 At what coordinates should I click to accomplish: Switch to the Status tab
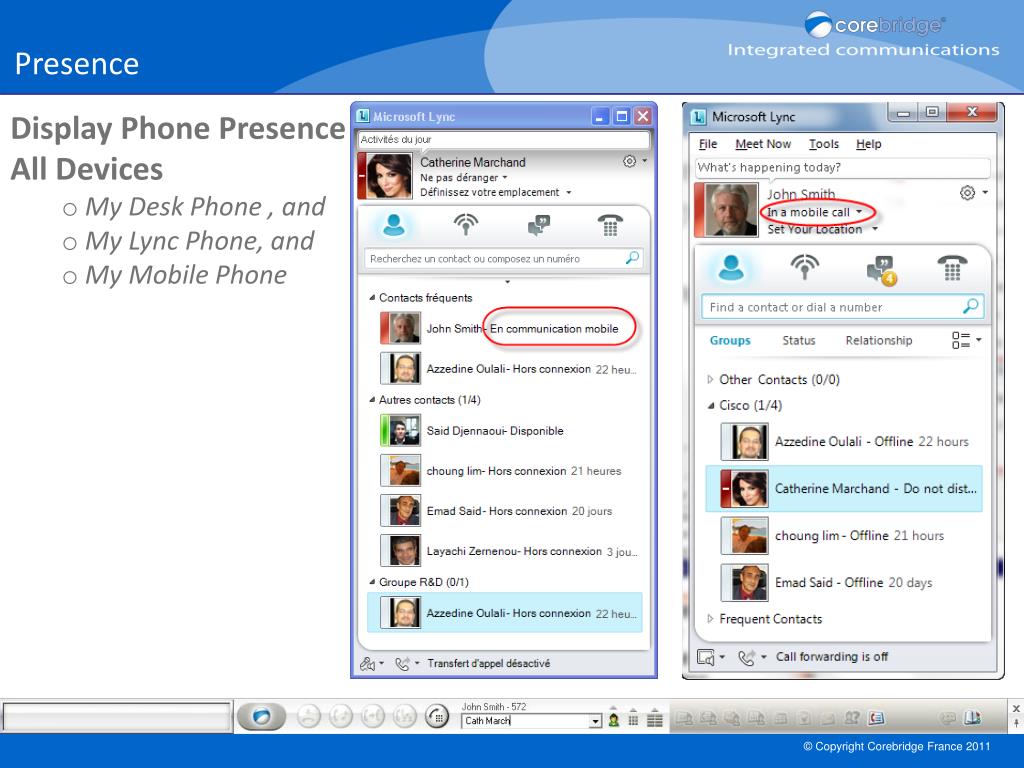coord(799,340)
